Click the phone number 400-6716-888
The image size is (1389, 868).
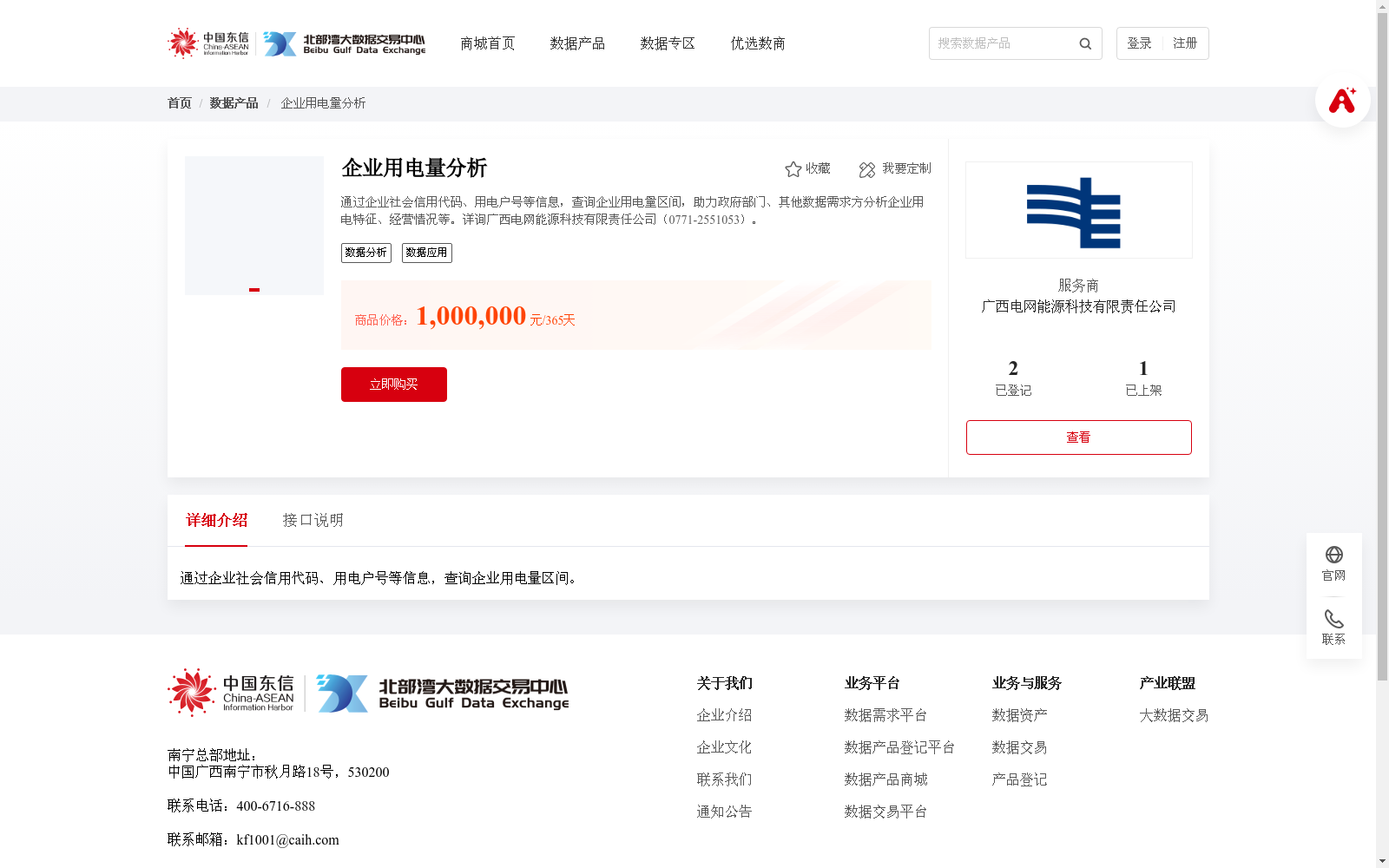(x=276, y=806)
